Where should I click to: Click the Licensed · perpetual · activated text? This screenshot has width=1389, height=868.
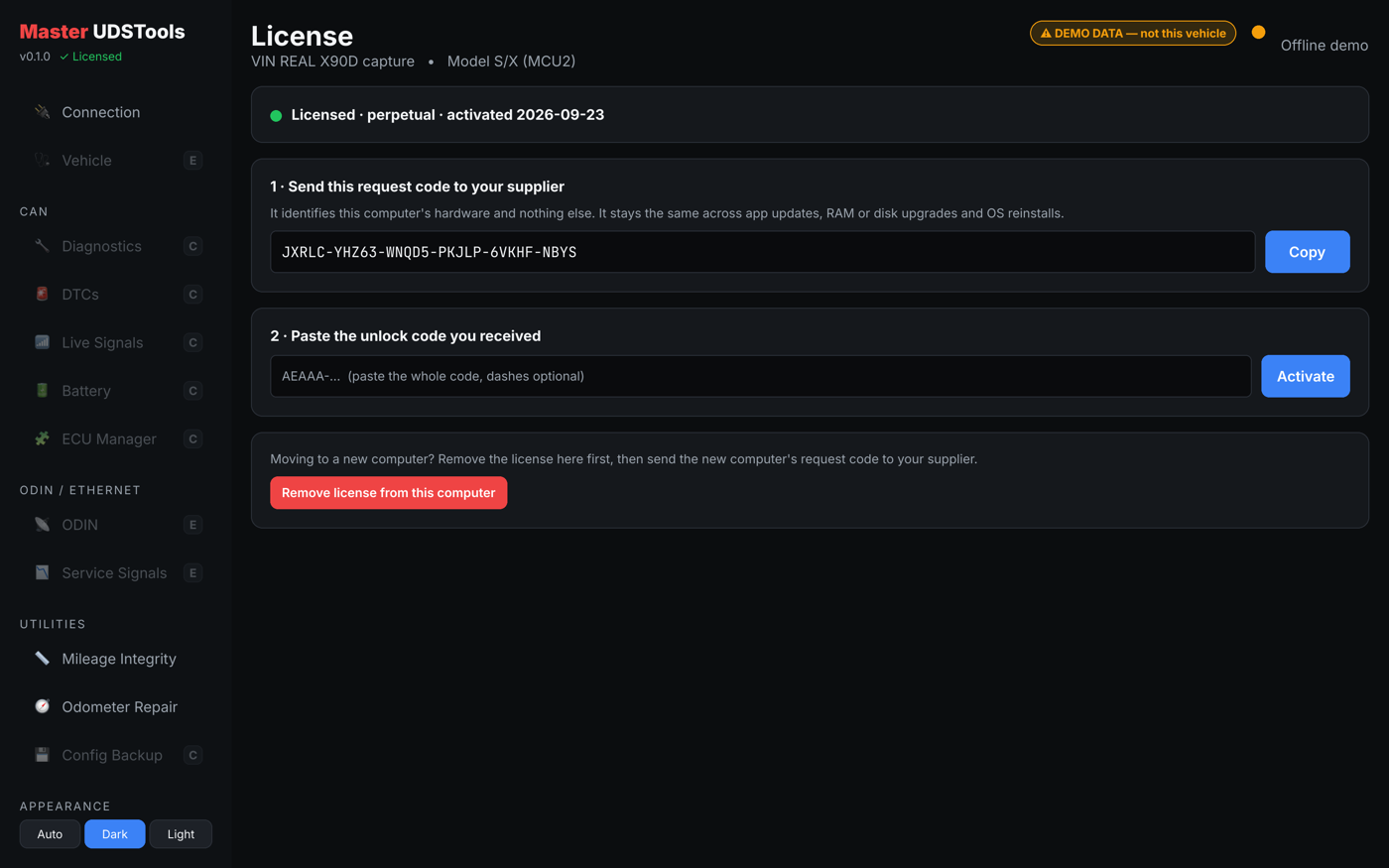click(447, 115)
